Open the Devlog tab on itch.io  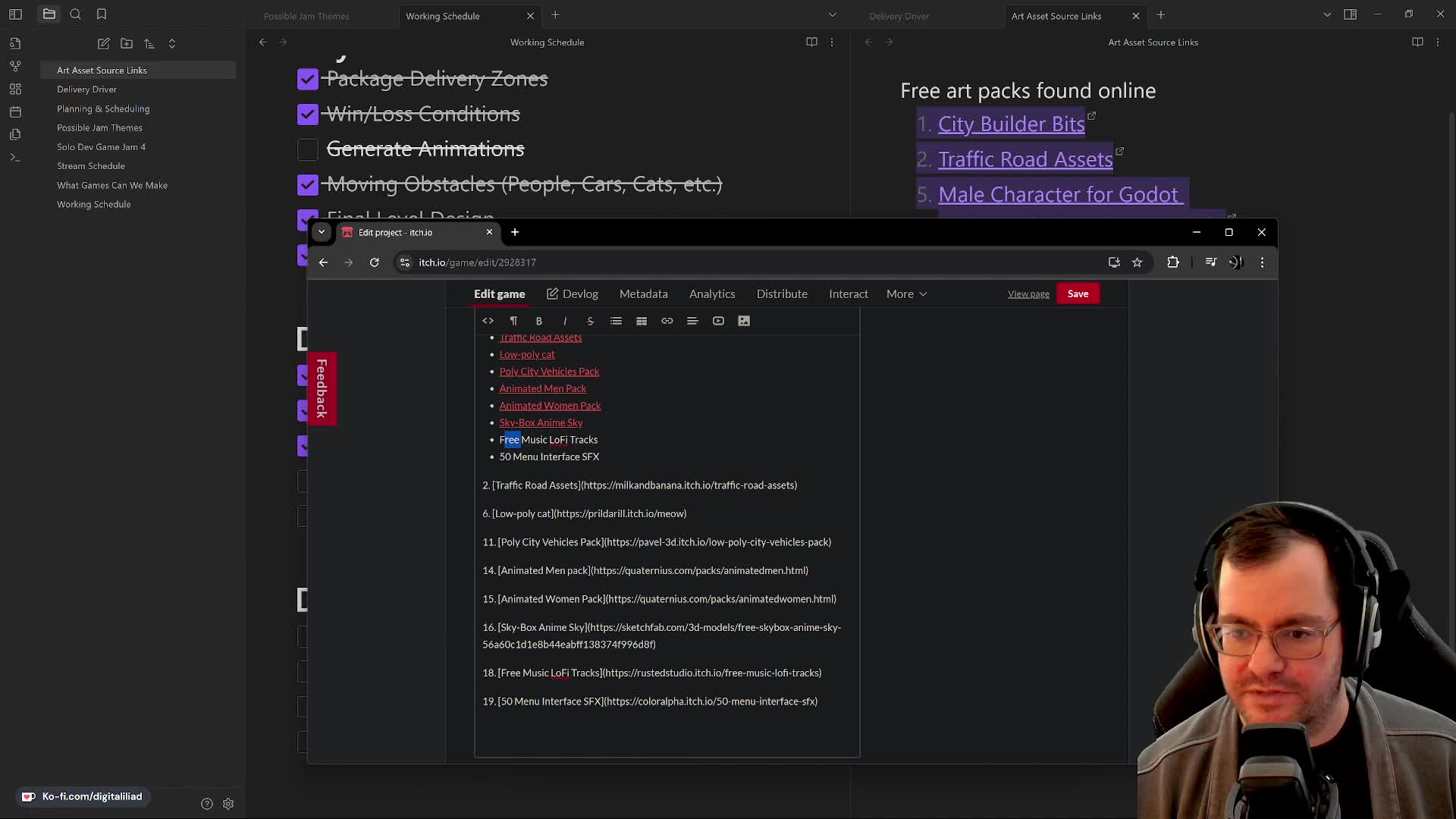click(x=573, y=294)
